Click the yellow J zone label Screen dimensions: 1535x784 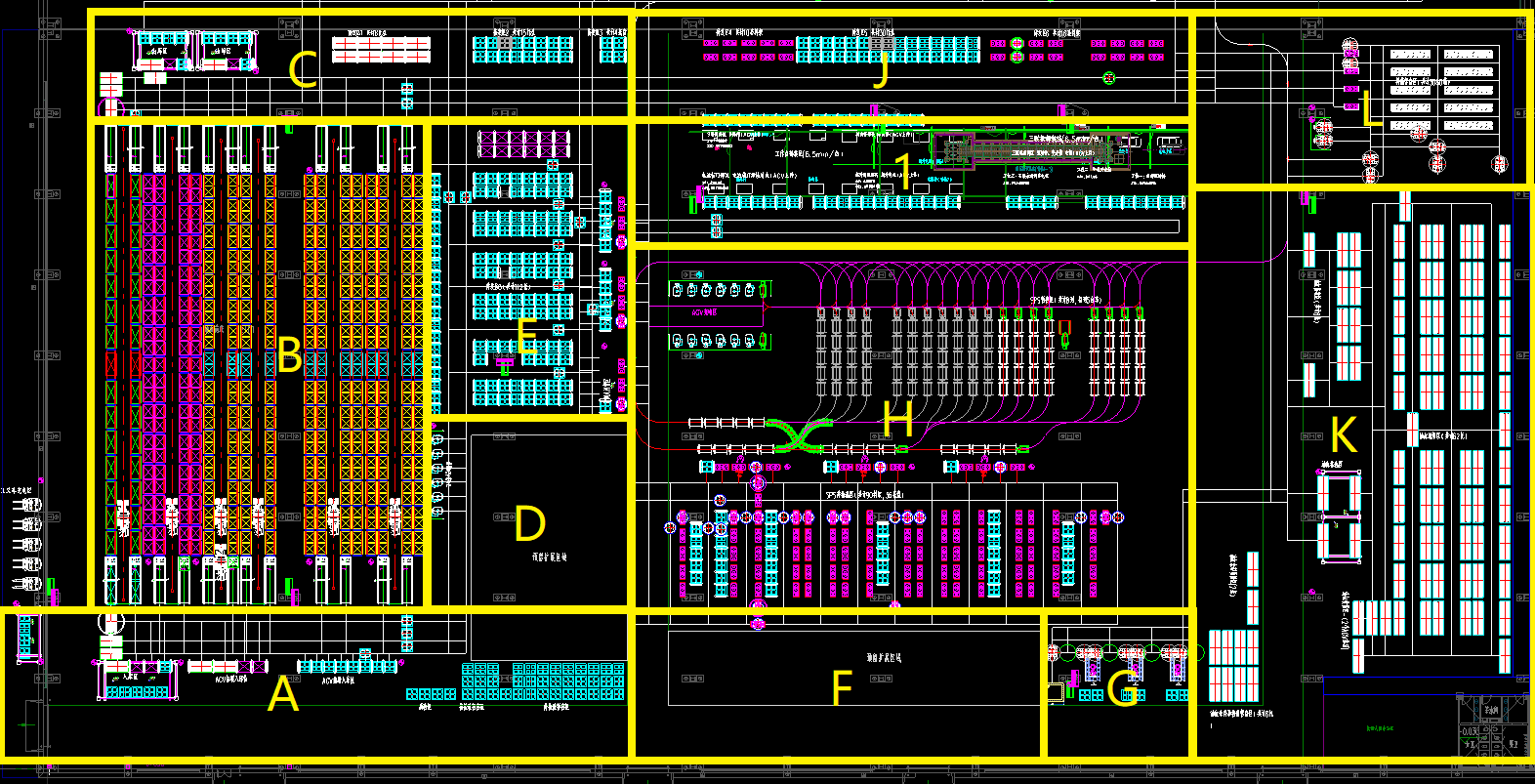coord(882,70)
